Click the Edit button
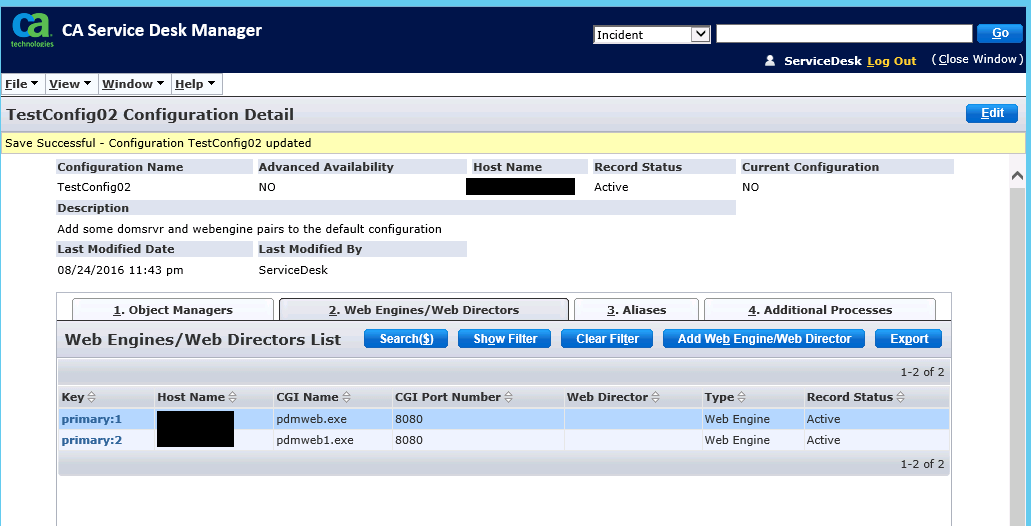This screenshot has width=1031, height=526. pyautogui.click(x=992, y=113)
